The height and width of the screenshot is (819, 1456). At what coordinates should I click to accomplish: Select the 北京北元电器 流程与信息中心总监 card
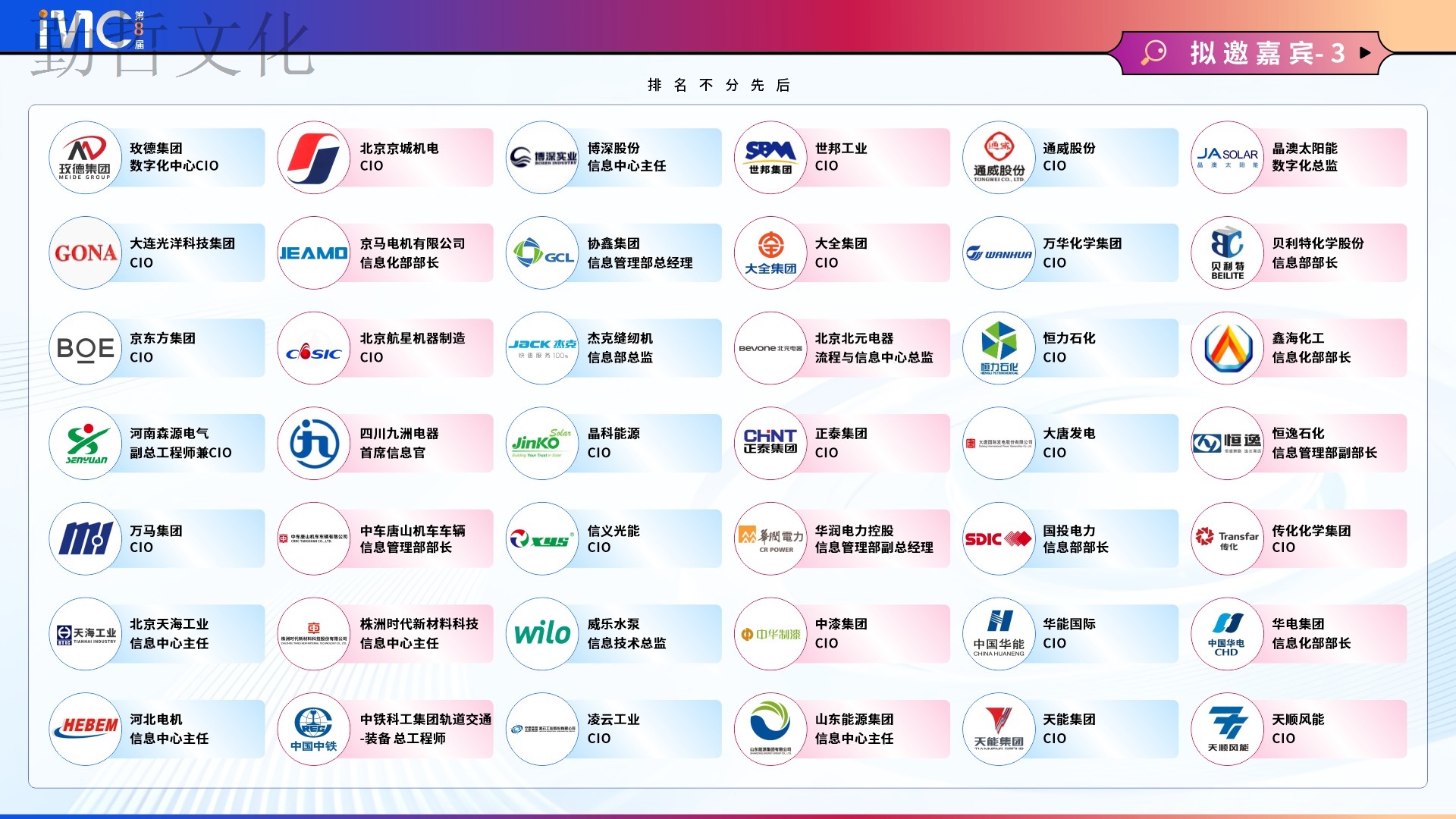843,348
